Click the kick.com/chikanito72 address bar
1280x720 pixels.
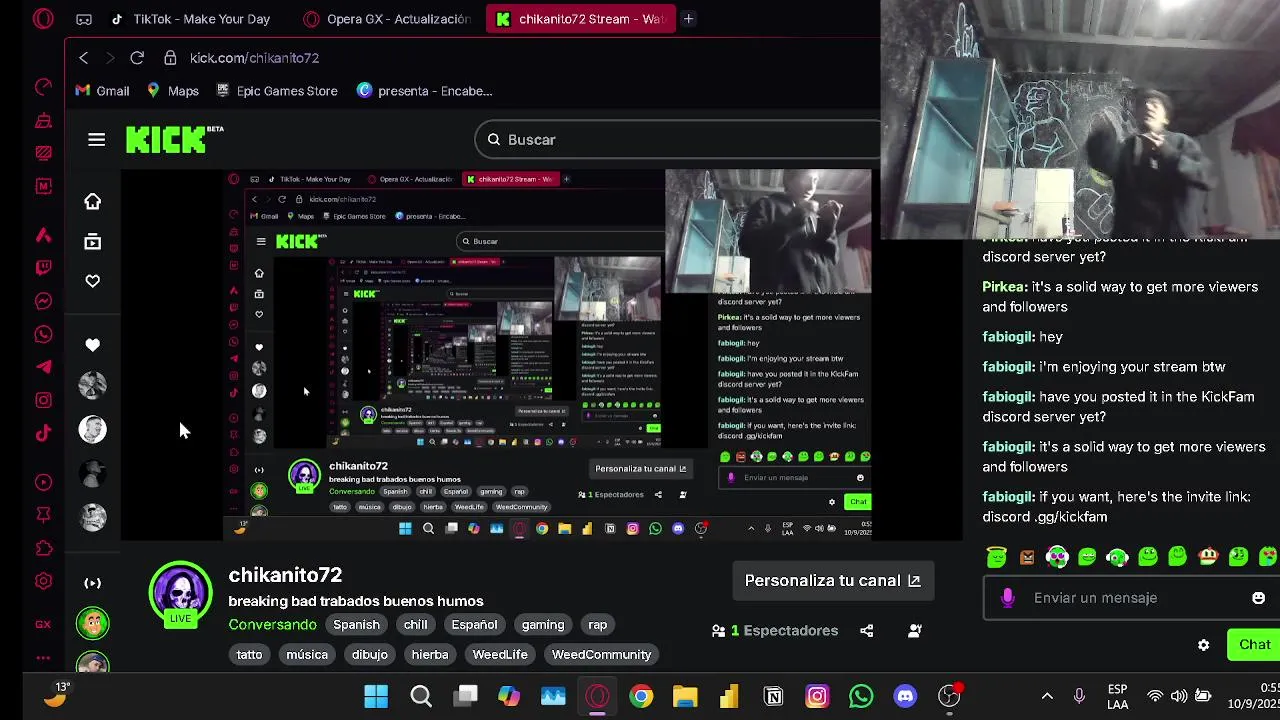pos(254,58)
